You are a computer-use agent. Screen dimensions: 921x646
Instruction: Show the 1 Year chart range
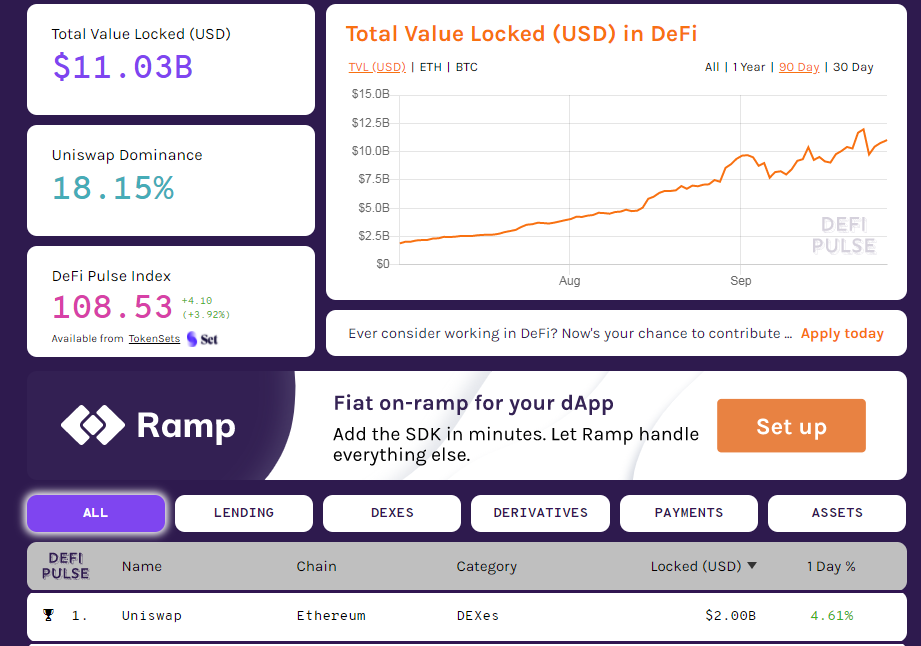click(749, 67)
